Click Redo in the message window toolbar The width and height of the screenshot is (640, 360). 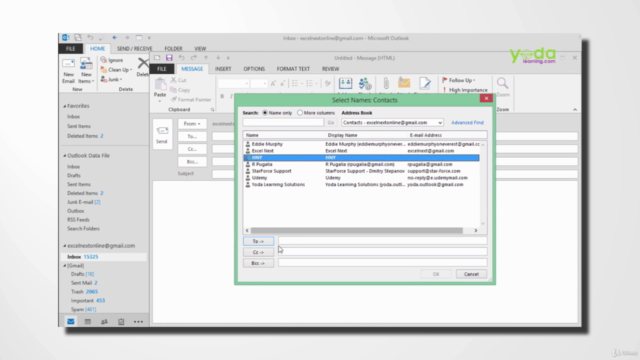click(193, 58)
